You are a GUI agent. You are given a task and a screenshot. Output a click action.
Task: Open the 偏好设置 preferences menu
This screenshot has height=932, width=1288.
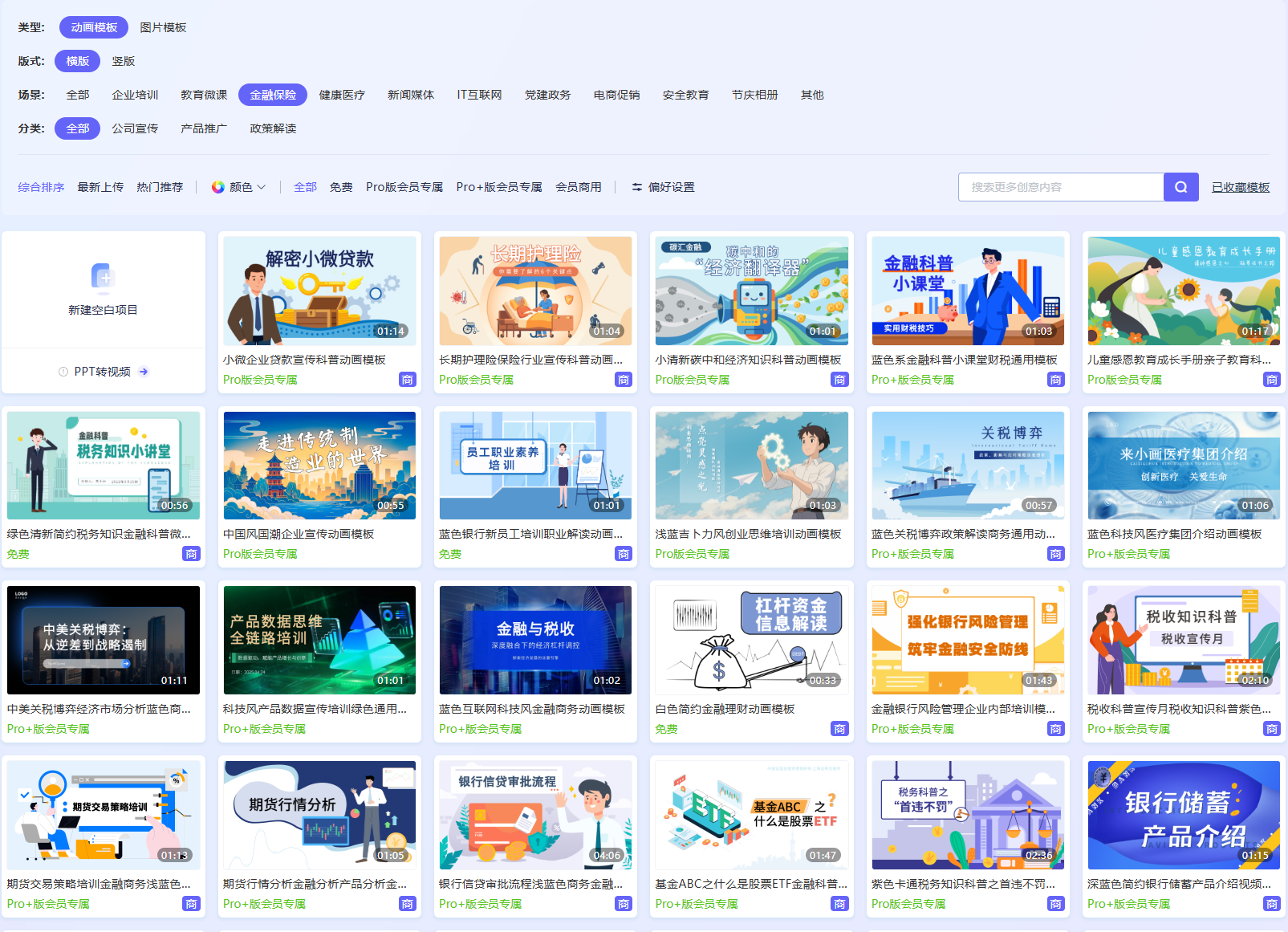point(671,187)
